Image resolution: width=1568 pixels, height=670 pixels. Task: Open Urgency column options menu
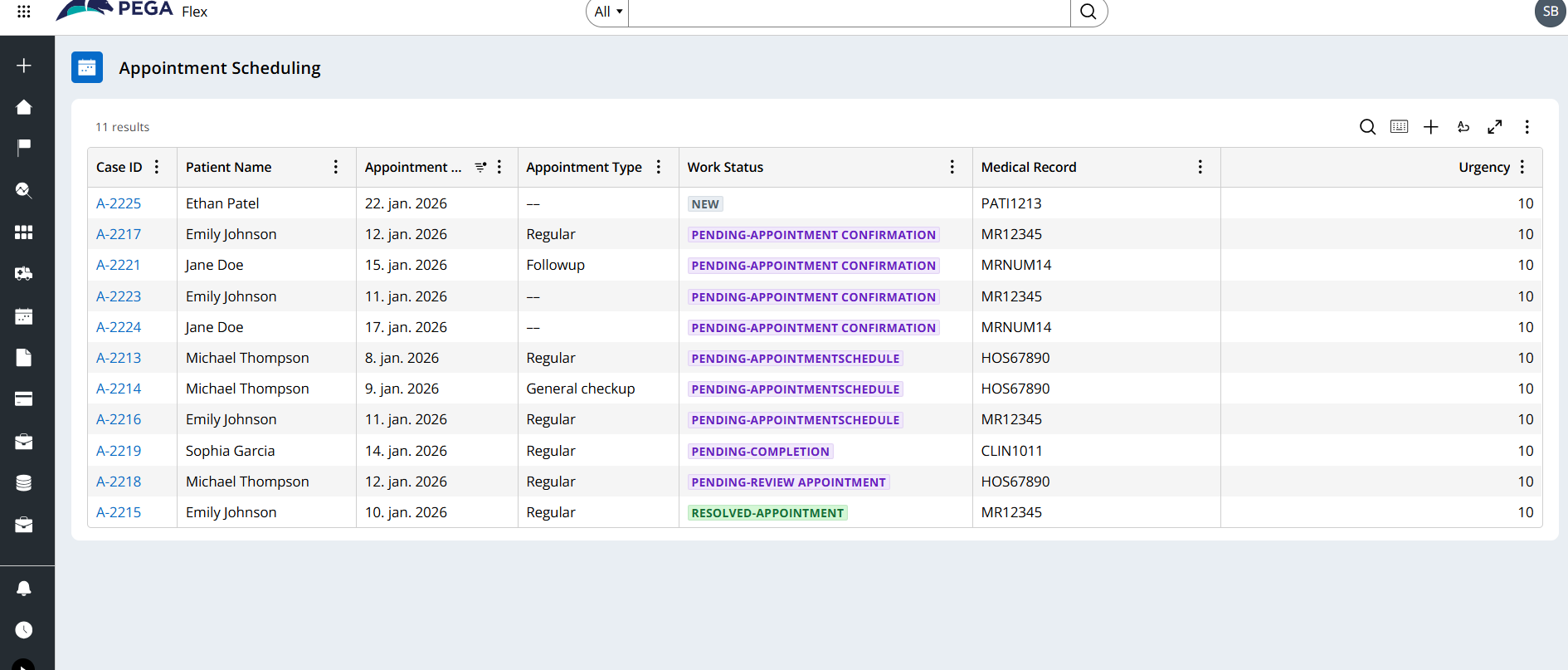coord(1522,167)
